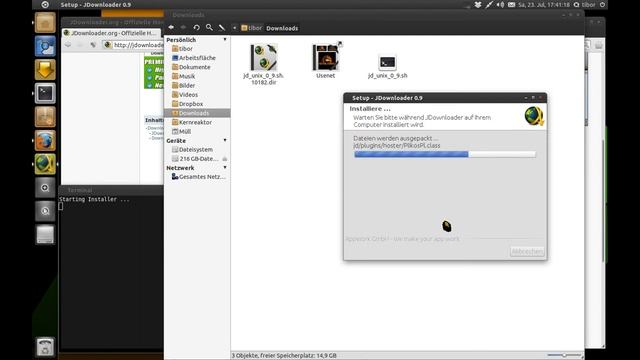Viewport: 640px width, 360px height.
Task: Open Kernreaktor in the sidebar
Action: click(x=197, y=122)
